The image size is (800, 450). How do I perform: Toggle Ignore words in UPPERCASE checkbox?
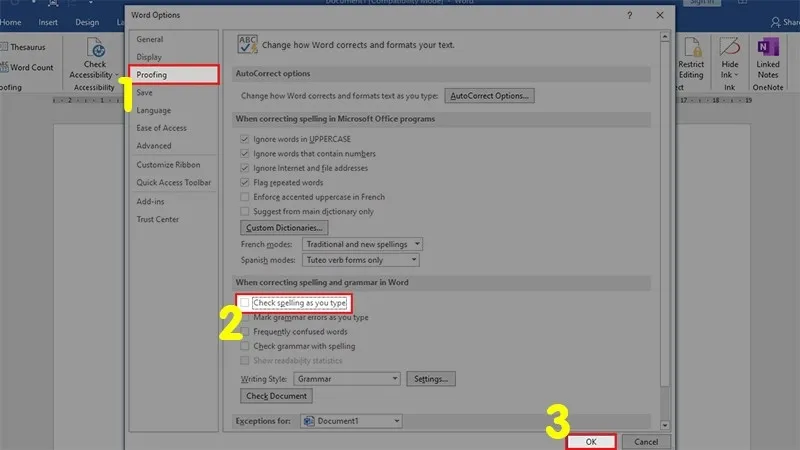(245, 139)
